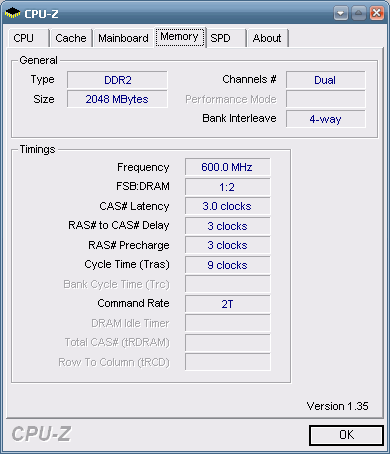Click the 2048 MBytes size field
This screenshot has height=454, width=390.
tap(117, 99)
